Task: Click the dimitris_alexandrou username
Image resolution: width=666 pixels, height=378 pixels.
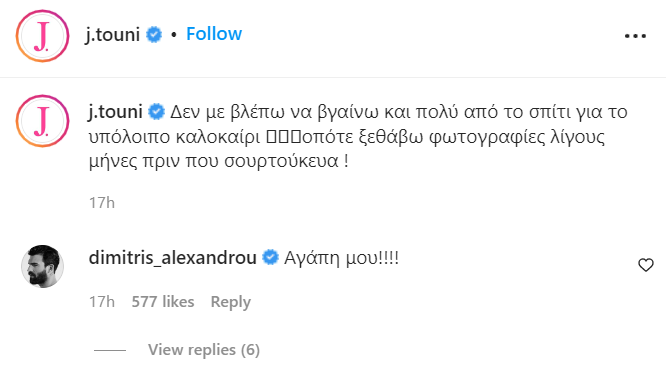Action: (x=172, y=257)
